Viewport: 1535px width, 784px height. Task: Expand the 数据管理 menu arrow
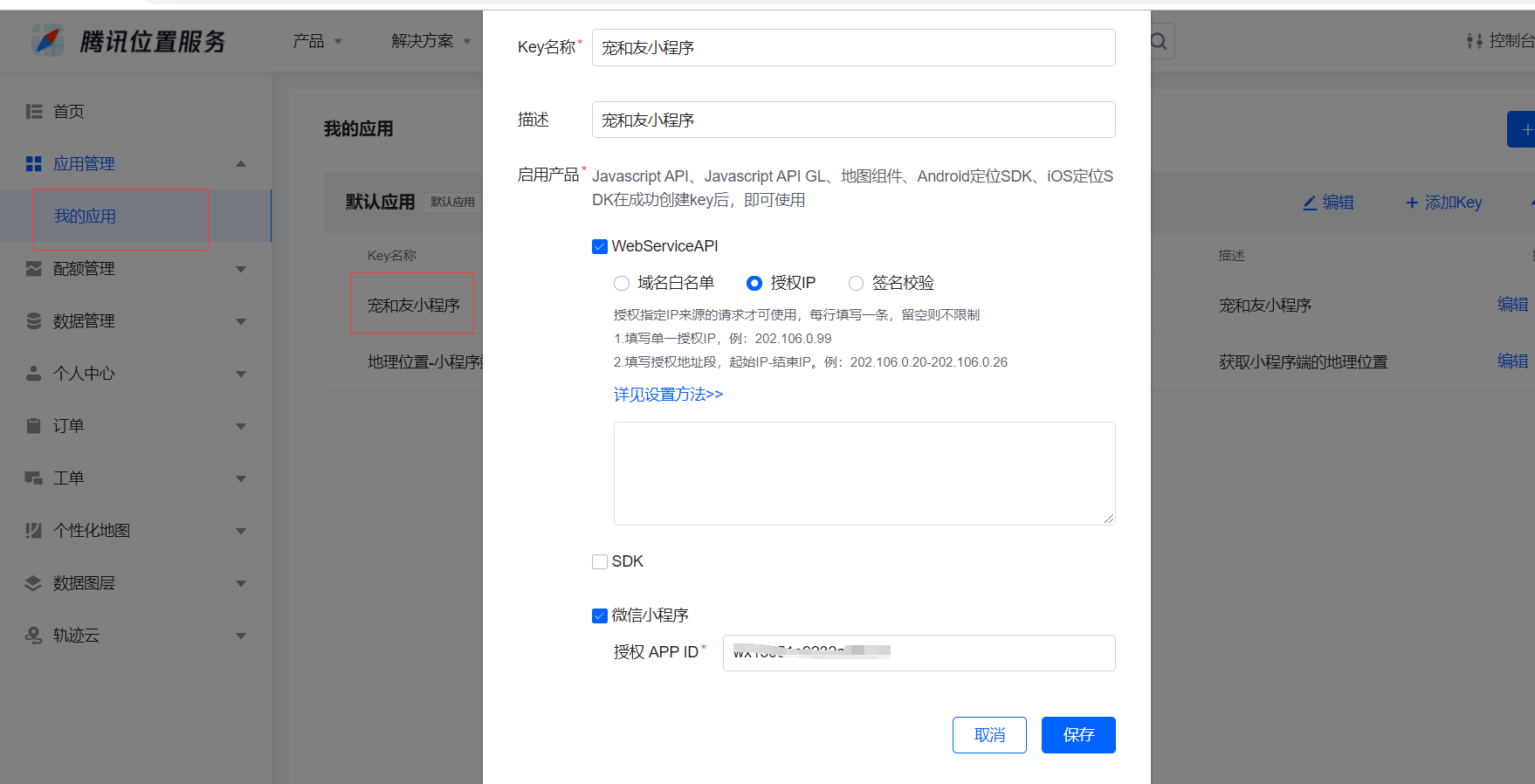click(x=242, y=321)
